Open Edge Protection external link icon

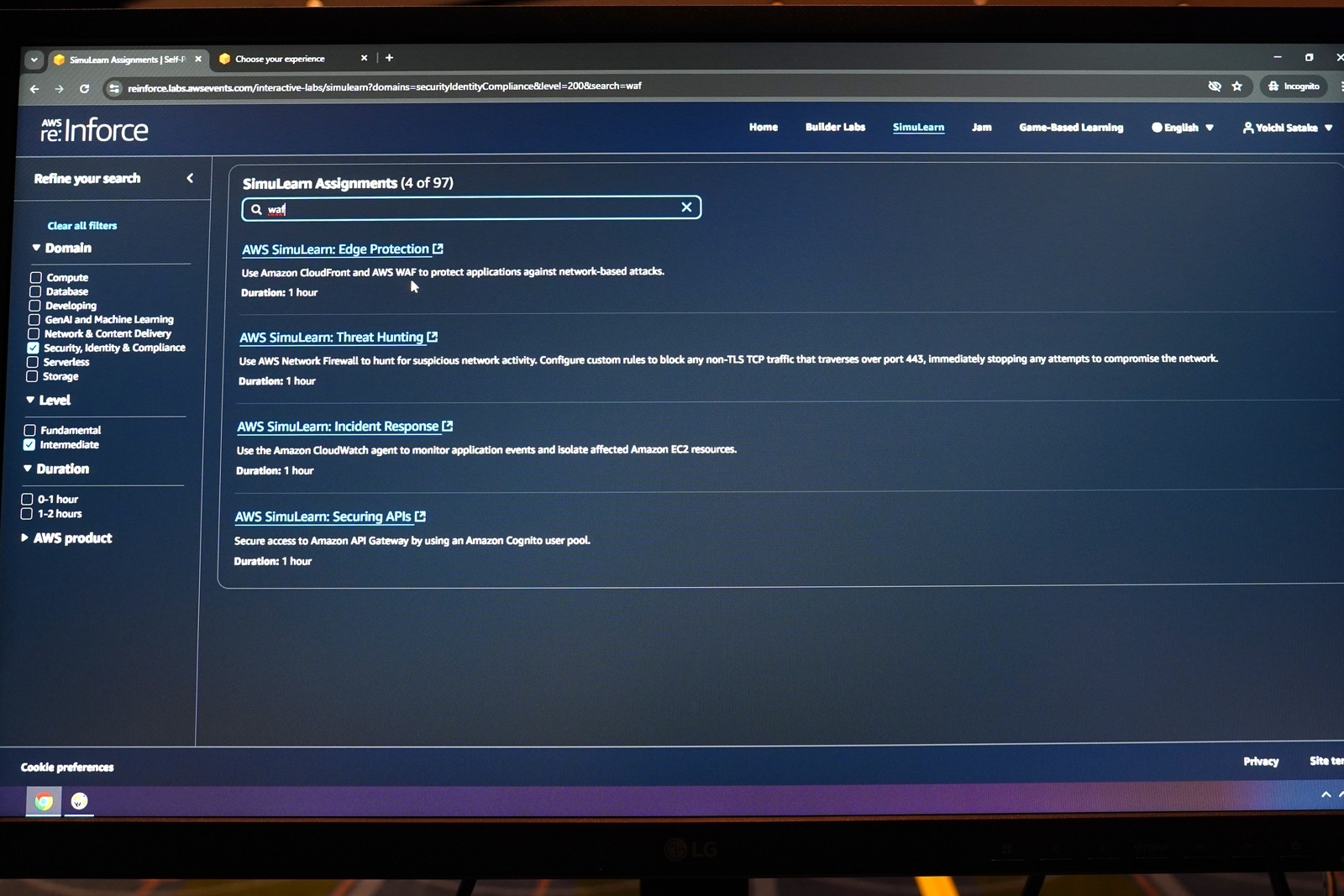[438, 249]
